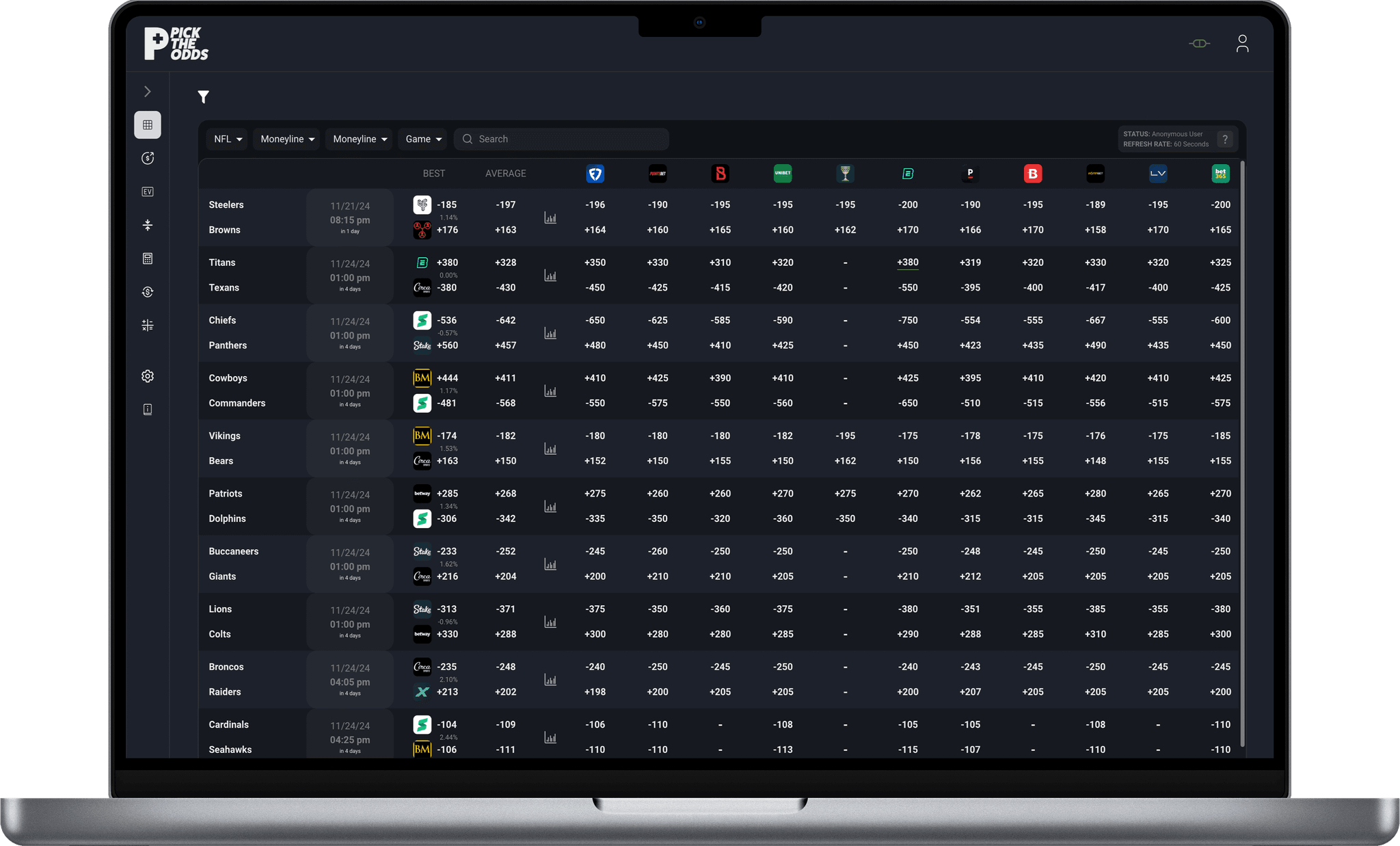The width and height of the screenshot is (1400, 846).
Task: Click the filter funnel icon
Action: tap(203, 97)
